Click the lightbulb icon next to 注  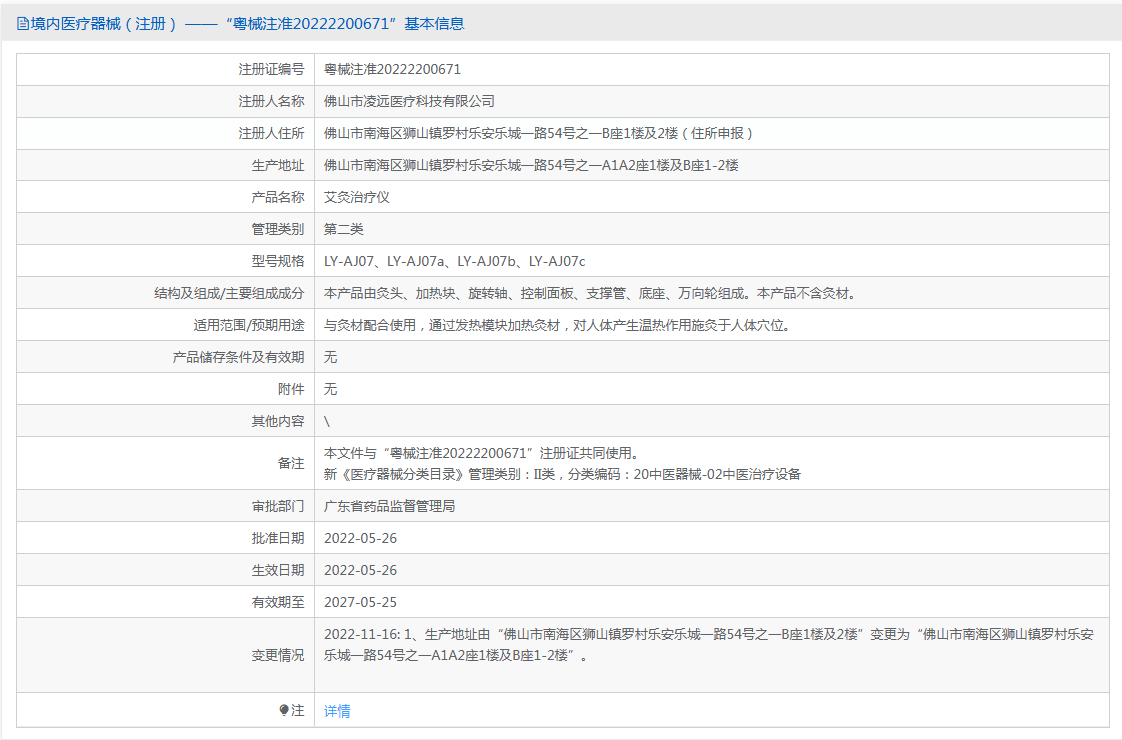tap(284, 710)
